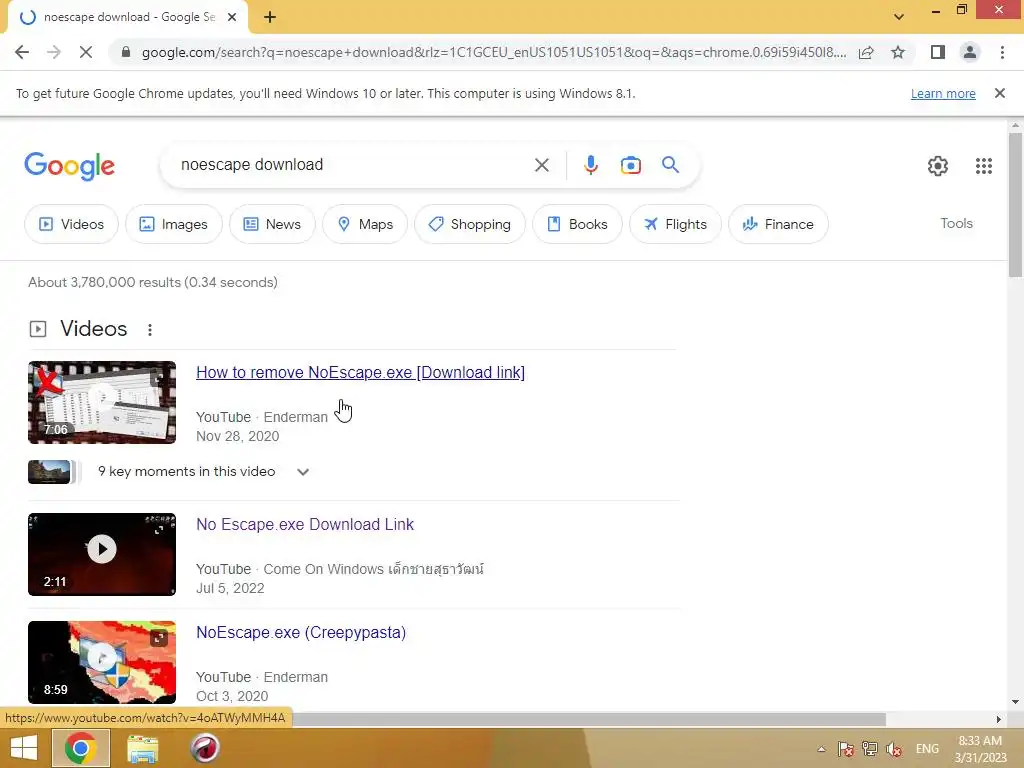Open the volume tray icon
The image size is (1024, 768).
[x=893, y=749]
